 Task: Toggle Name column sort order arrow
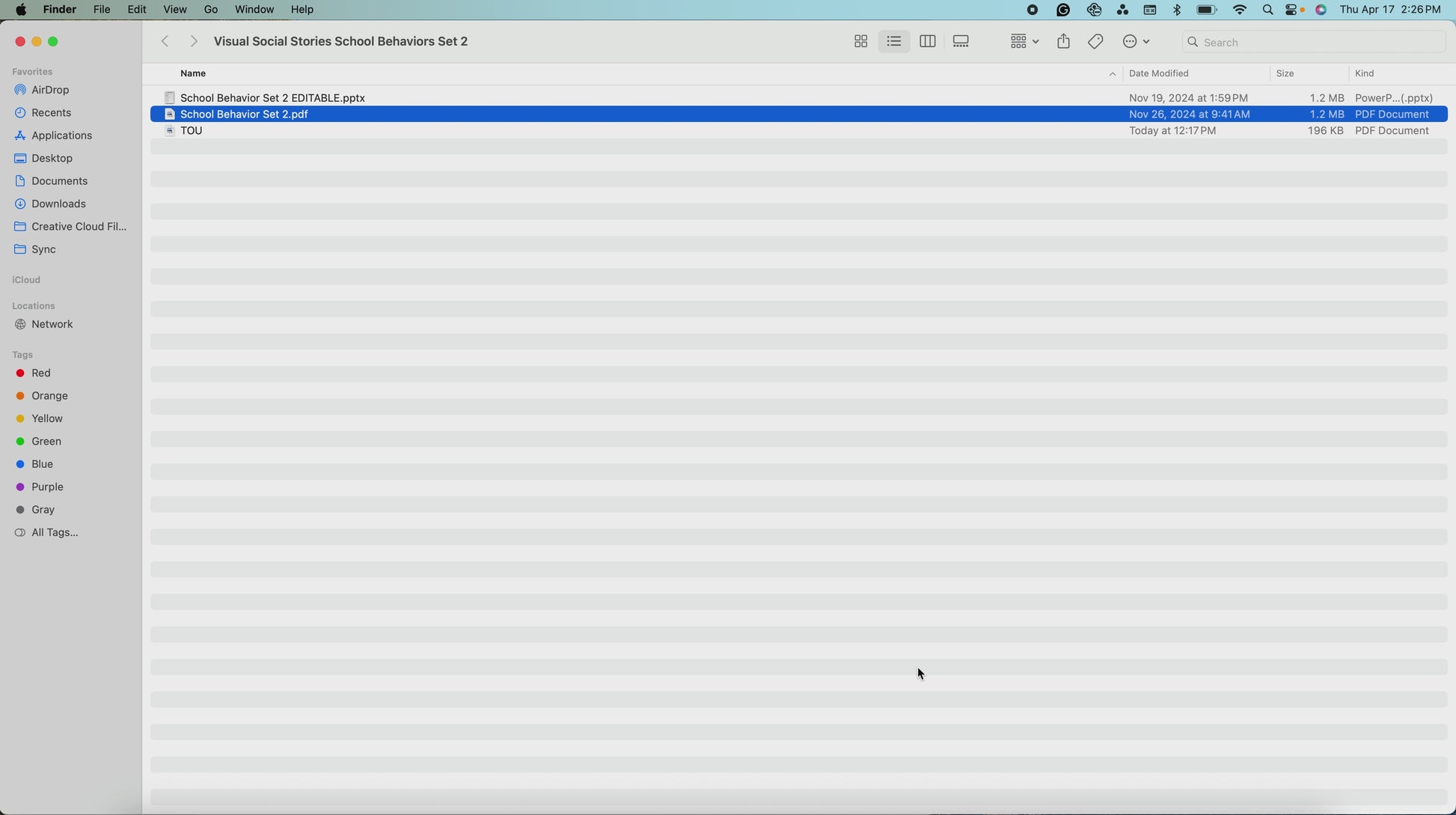(x=1112, y=74)
